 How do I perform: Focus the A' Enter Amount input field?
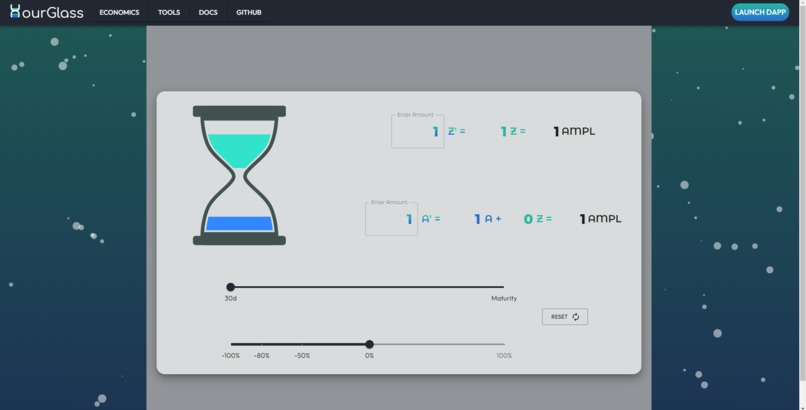(x=392, y=219)
